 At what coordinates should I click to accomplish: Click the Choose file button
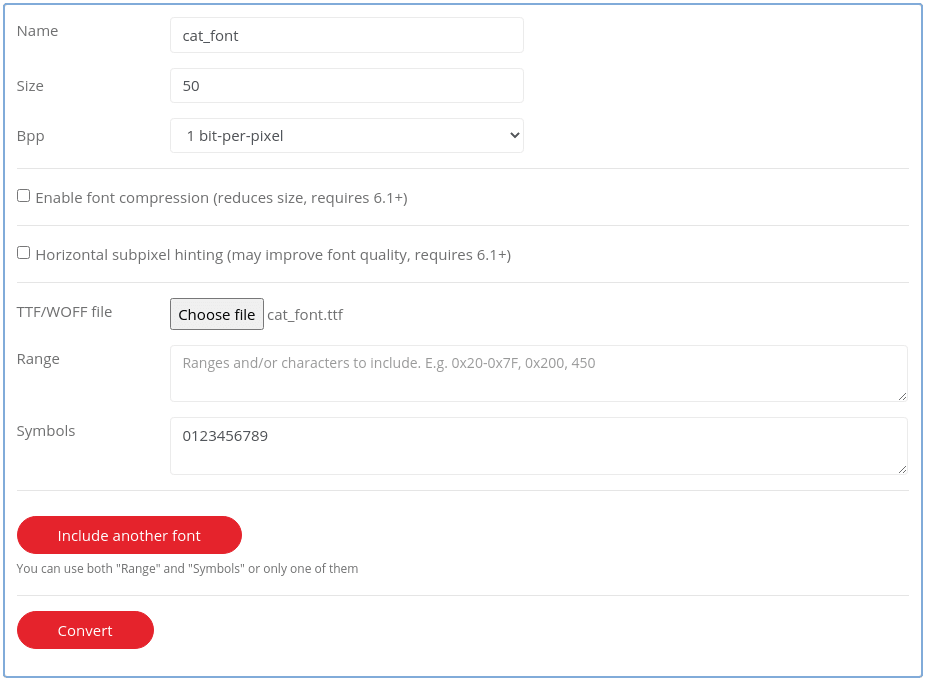coord(217,314)
